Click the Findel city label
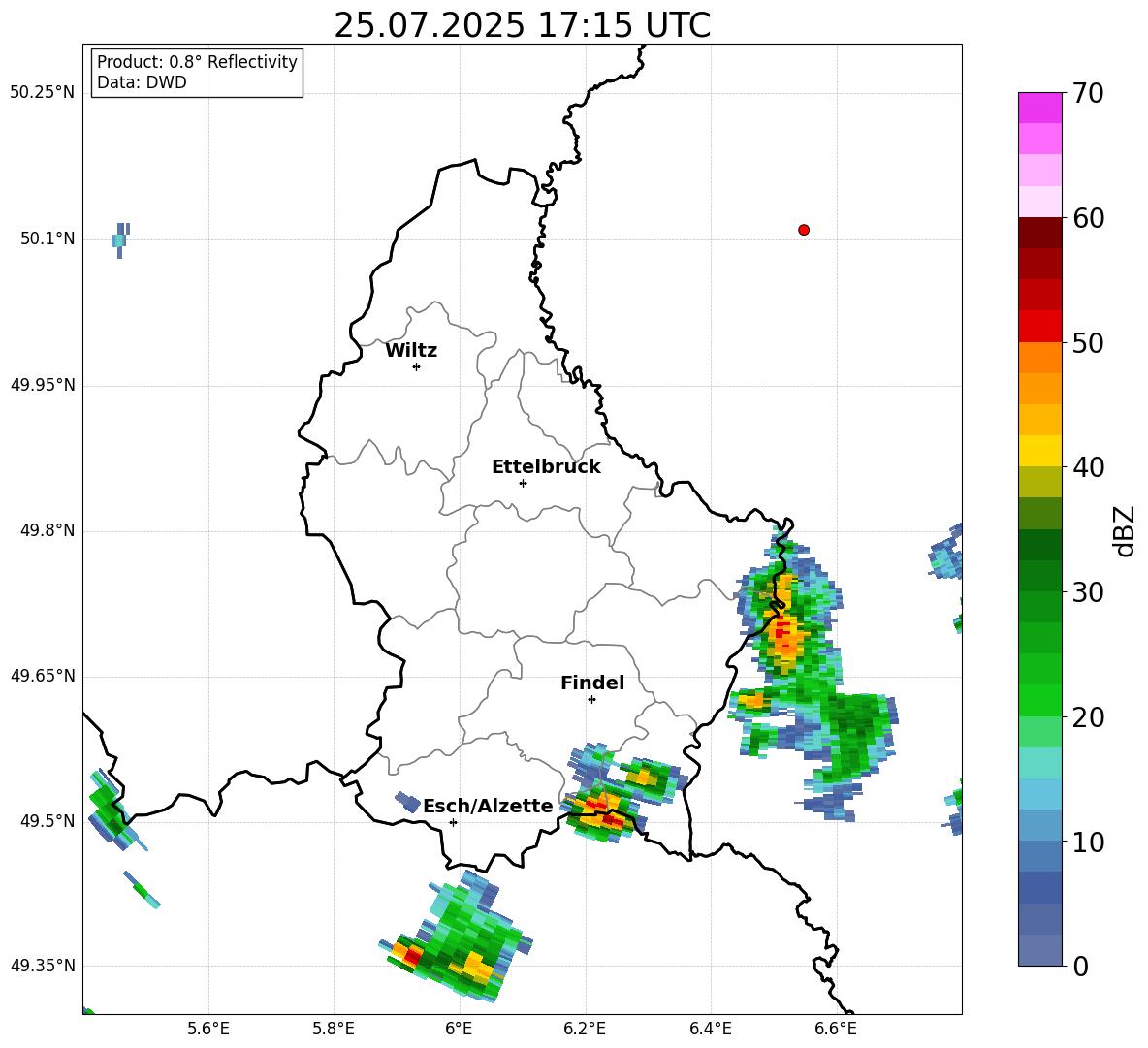 [592, 683]
